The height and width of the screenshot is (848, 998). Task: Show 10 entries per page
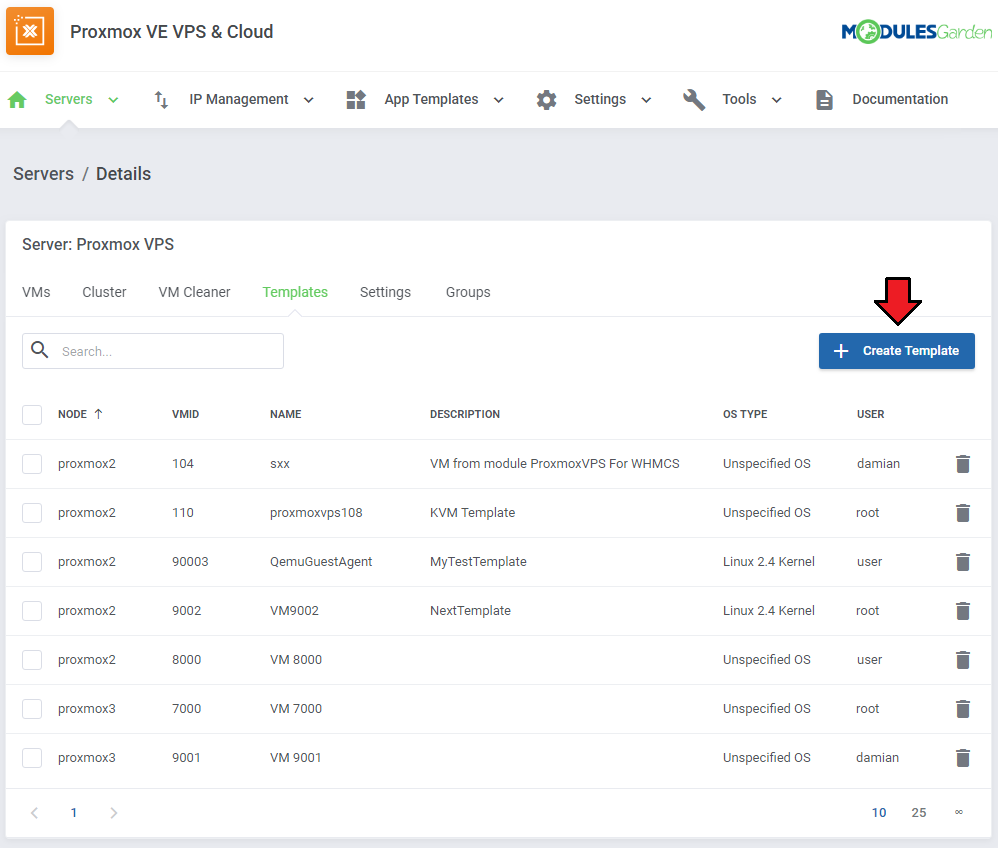(879, 813)
